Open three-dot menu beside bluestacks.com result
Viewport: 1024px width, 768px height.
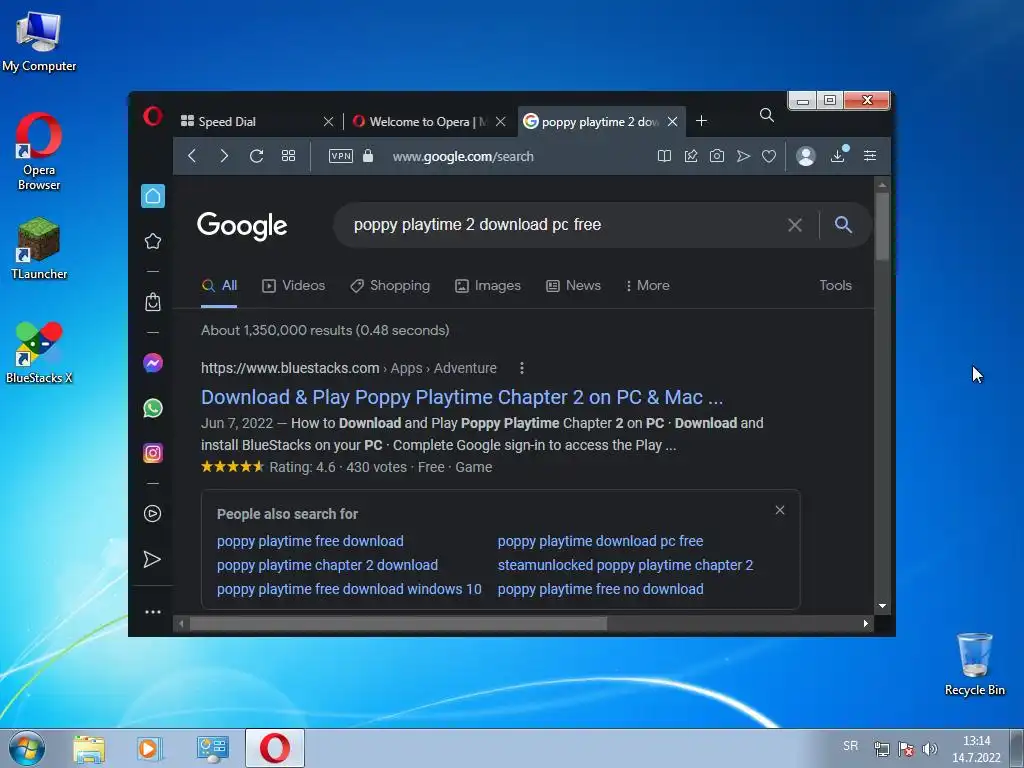coord(521,368)
